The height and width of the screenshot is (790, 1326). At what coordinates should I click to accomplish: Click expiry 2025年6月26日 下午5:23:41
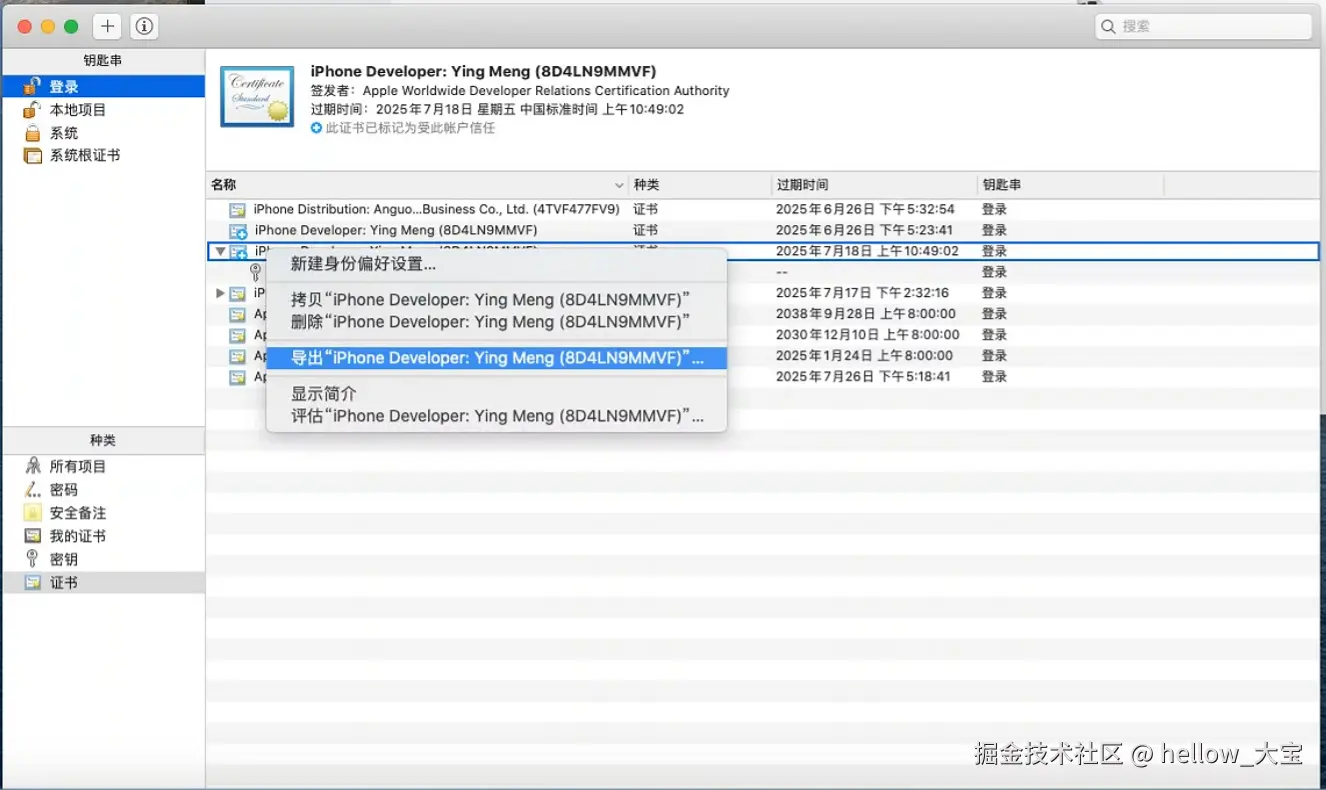tap(865, 231)
